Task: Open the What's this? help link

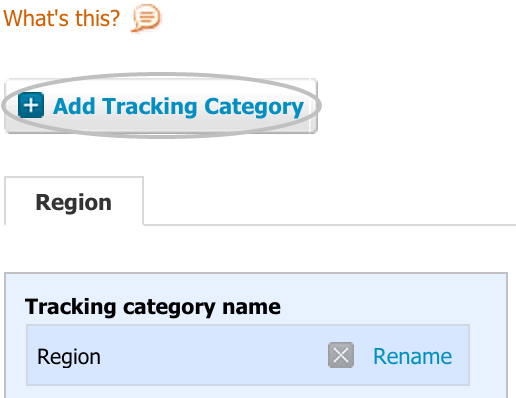Action: [61, 18]
